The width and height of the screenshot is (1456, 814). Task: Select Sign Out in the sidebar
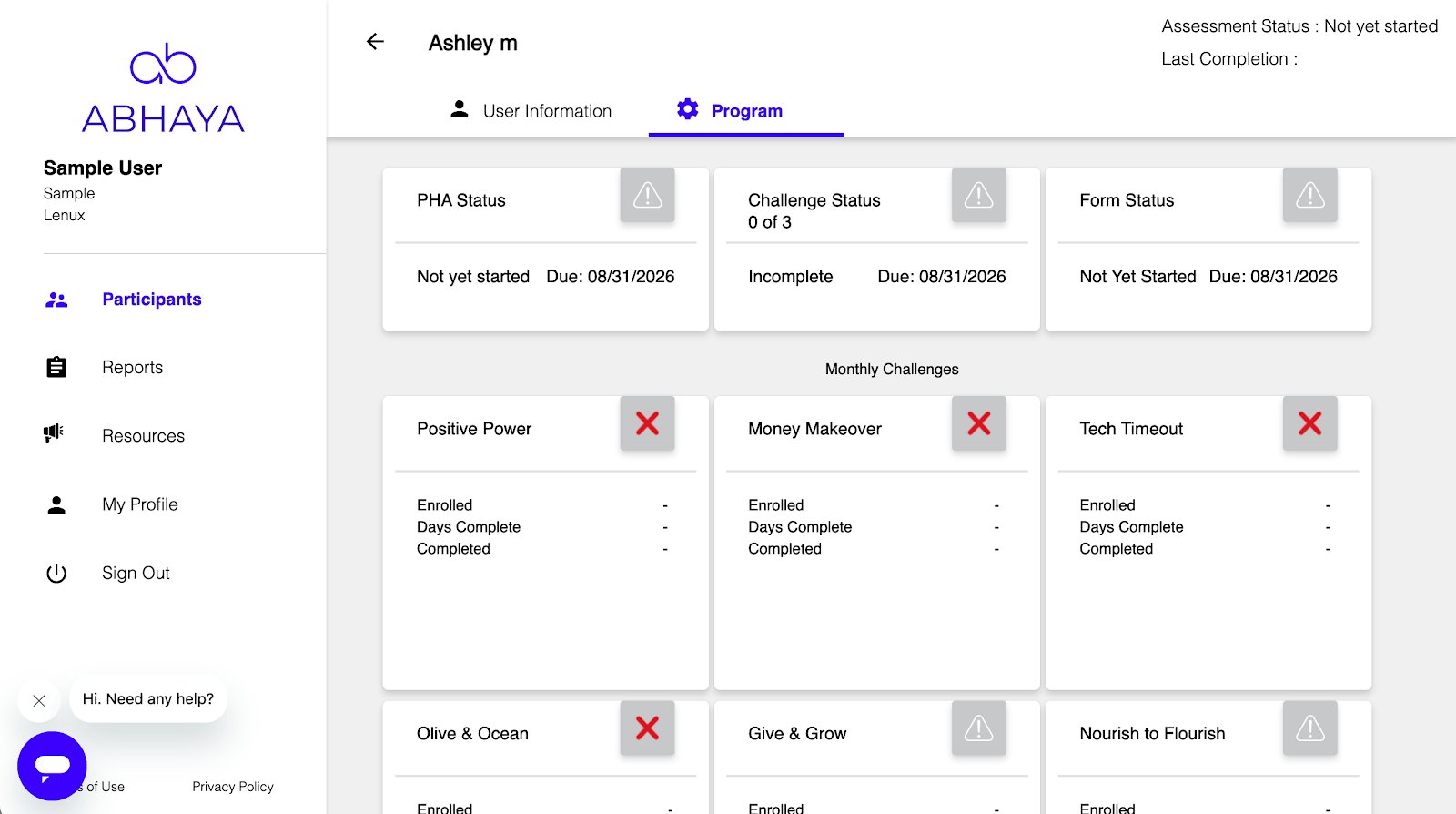pos(136,573)
